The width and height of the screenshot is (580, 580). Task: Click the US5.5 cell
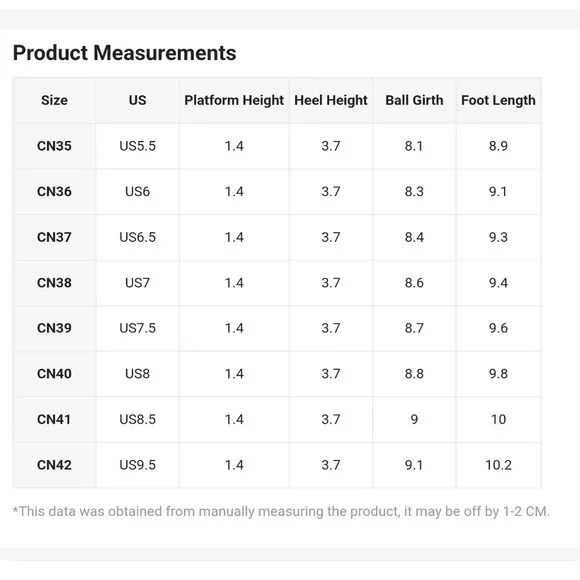pyautogui.click(x=137, y=146)
